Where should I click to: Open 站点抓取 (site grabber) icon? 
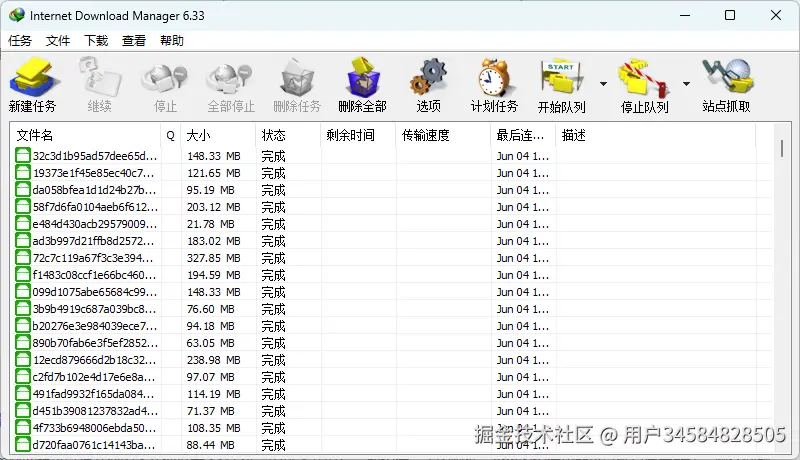pos(727,76)
